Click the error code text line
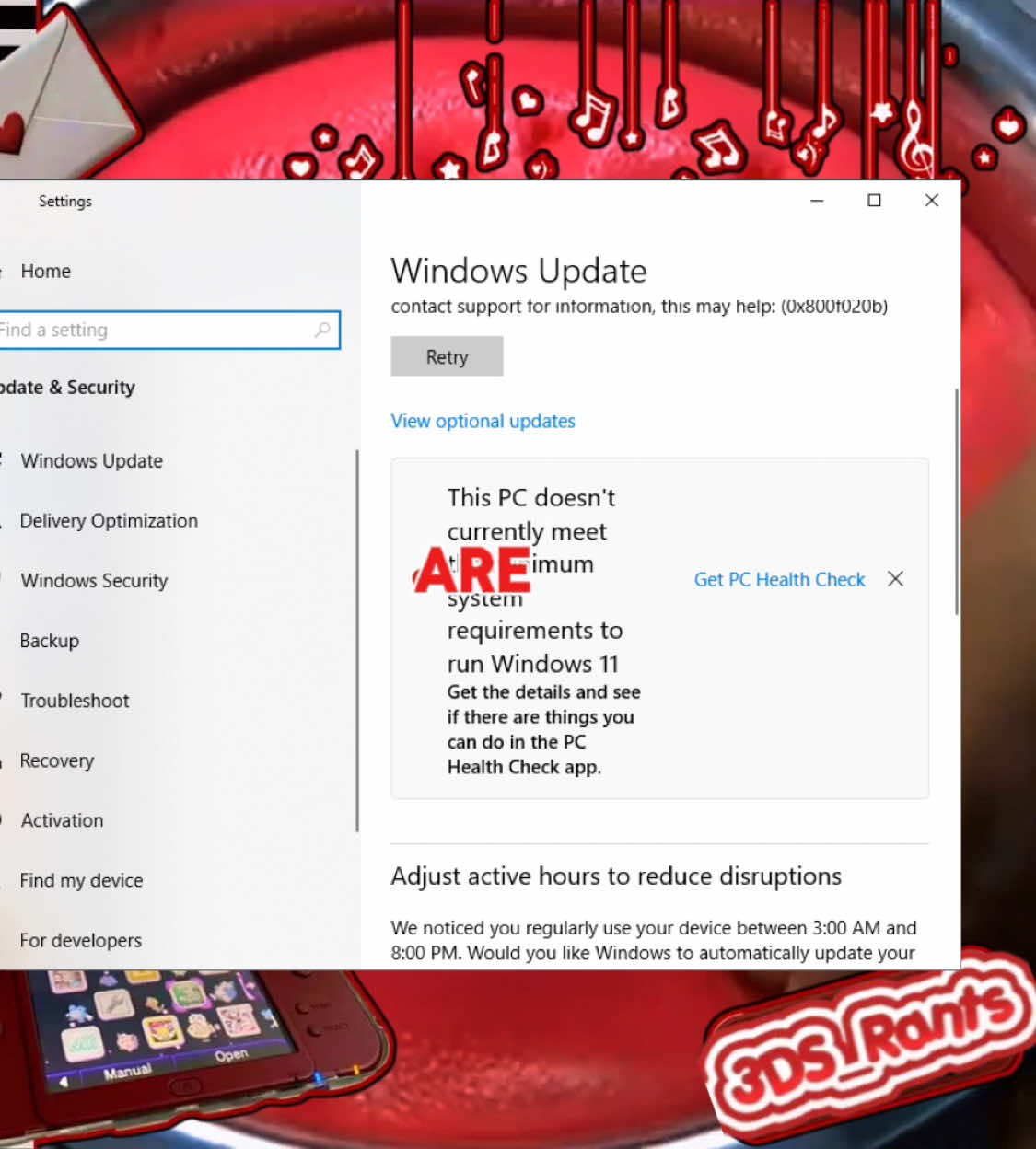Image resolution: width=1036 pixels, height=1149 pixels. pyautogui.click(x=639, y=307)
